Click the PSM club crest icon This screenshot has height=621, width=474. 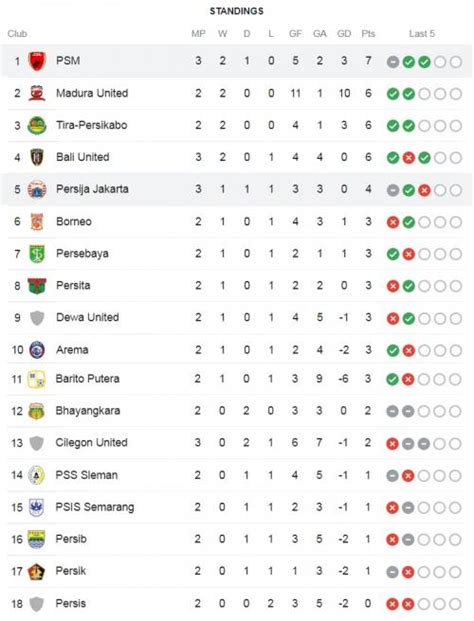[x=37, y=61]
